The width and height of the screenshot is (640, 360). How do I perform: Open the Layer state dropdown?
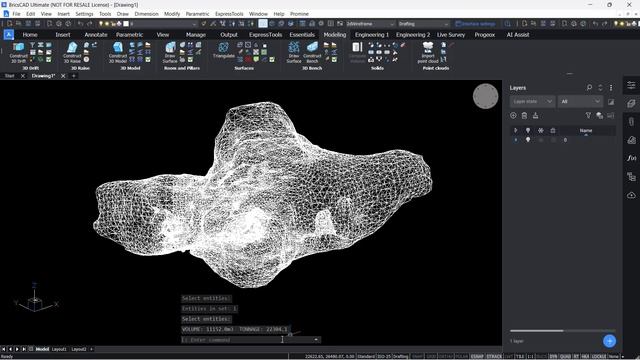[532, 101]
